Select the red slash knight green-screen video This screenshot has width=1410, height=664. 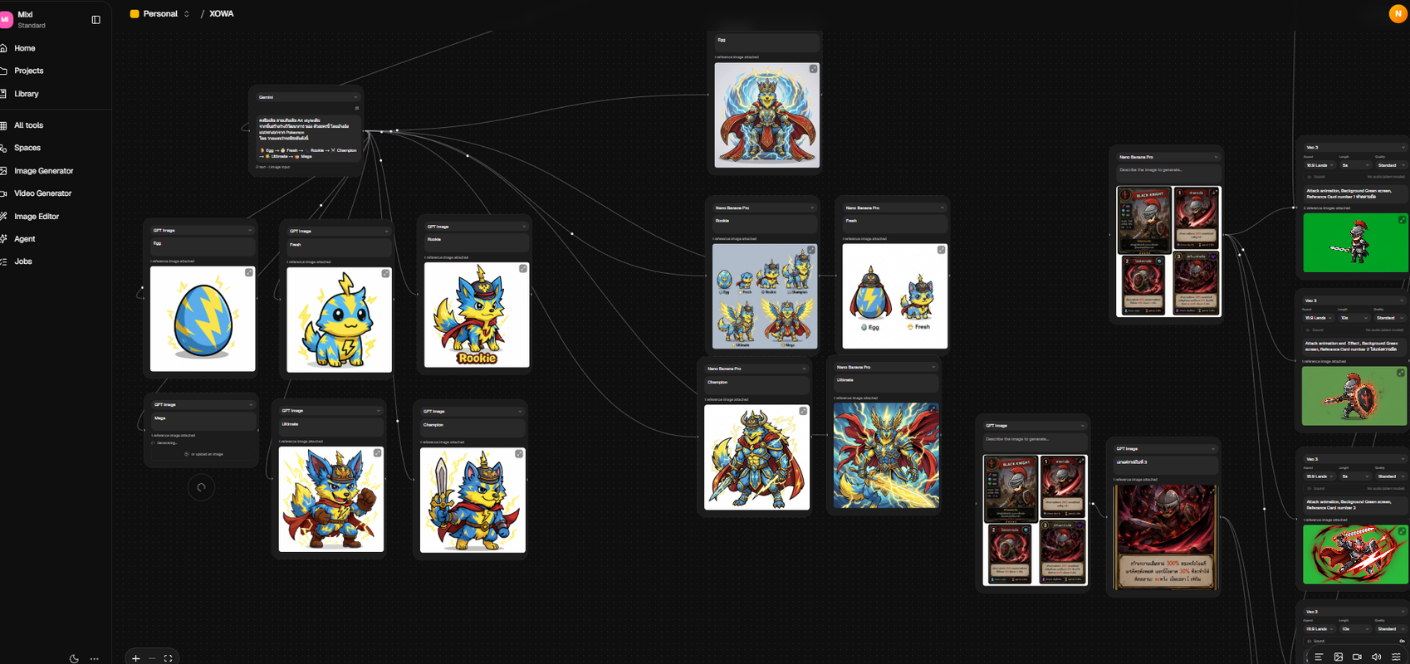point(1355,554)
